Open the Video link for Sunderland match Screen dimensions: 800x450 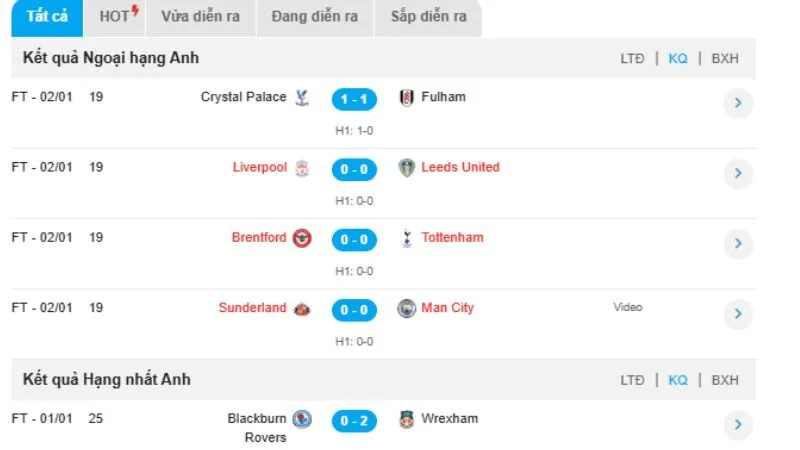tap(628, 307)
